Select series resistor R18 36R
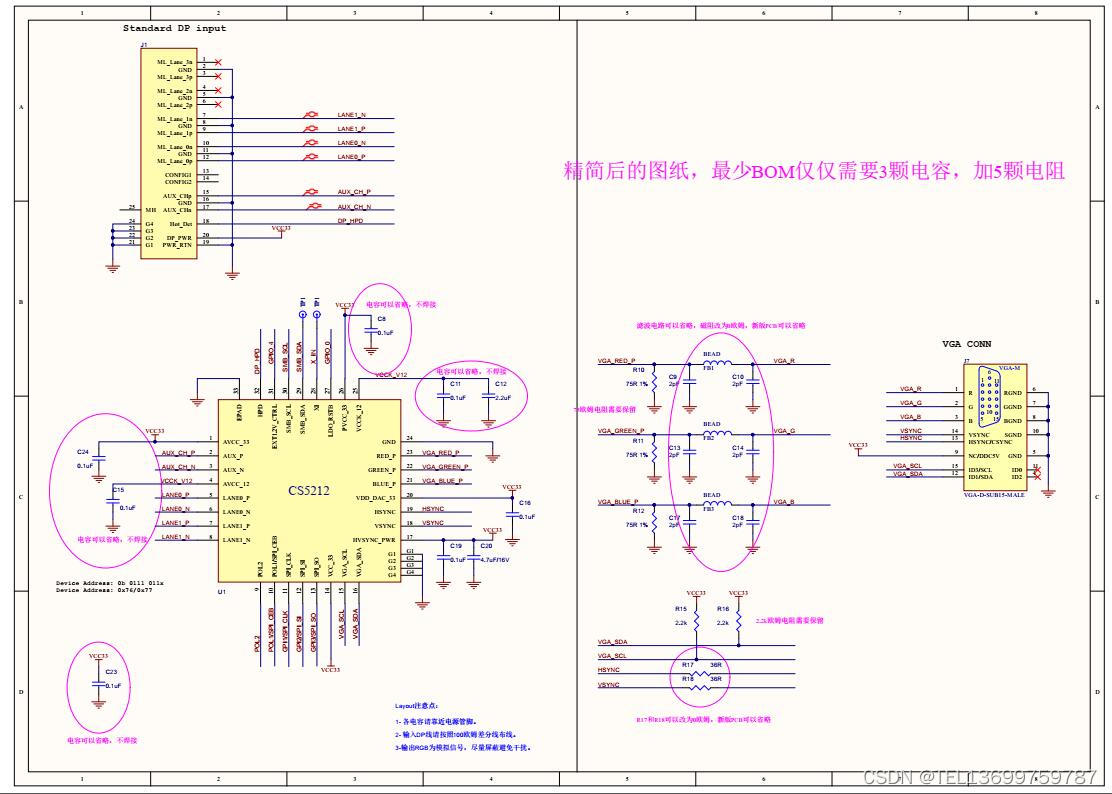Screen dimensions: 1112x794 tap(700, 687)
